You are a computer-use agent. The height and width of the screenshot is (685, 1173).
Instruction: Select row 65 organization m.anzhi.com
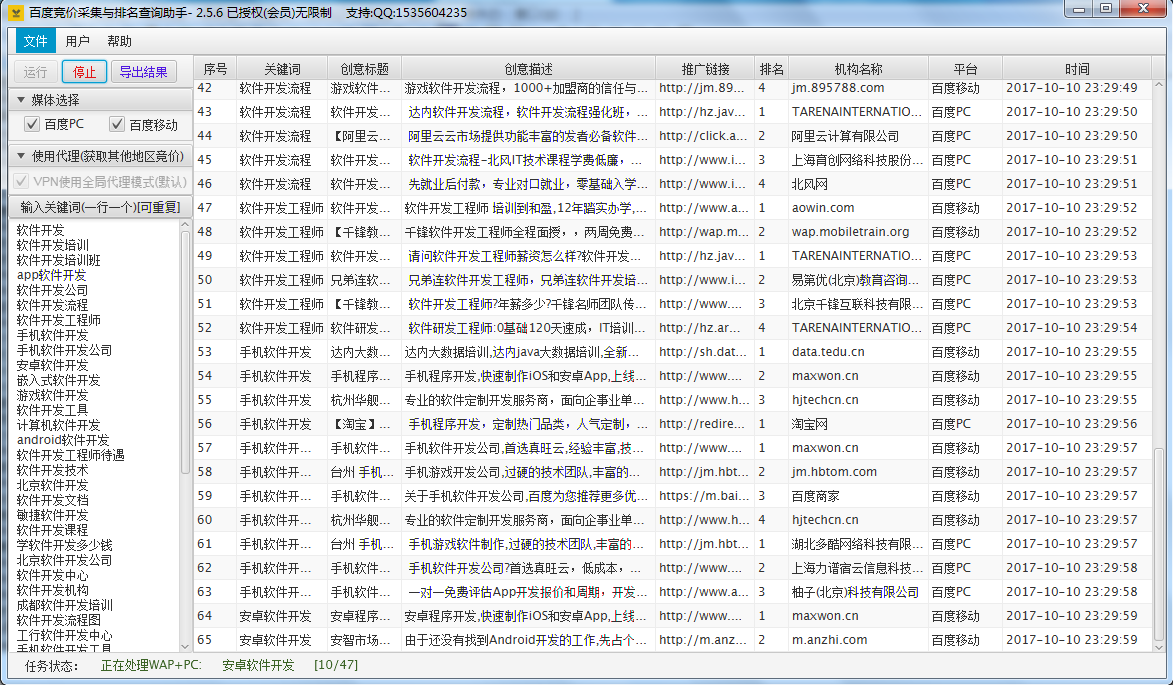coord(830,640)
